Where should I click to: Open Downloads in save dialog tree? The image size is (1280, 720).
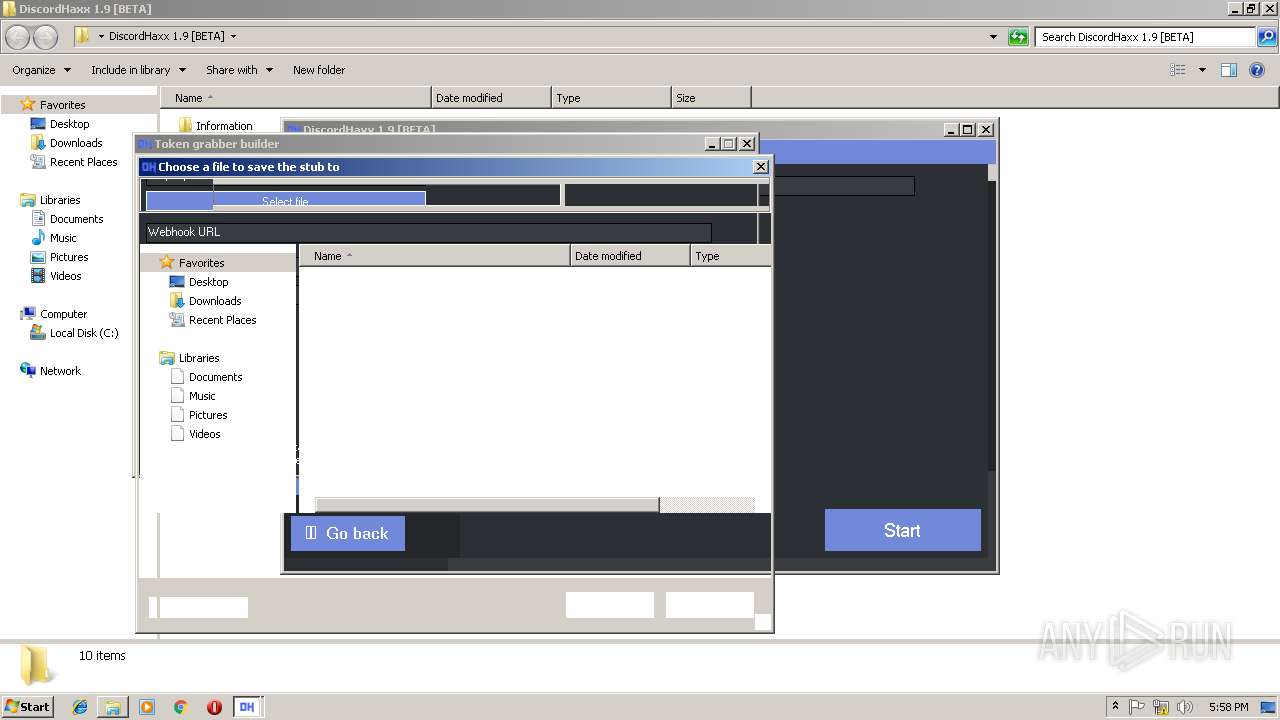(x=215, y=301)
